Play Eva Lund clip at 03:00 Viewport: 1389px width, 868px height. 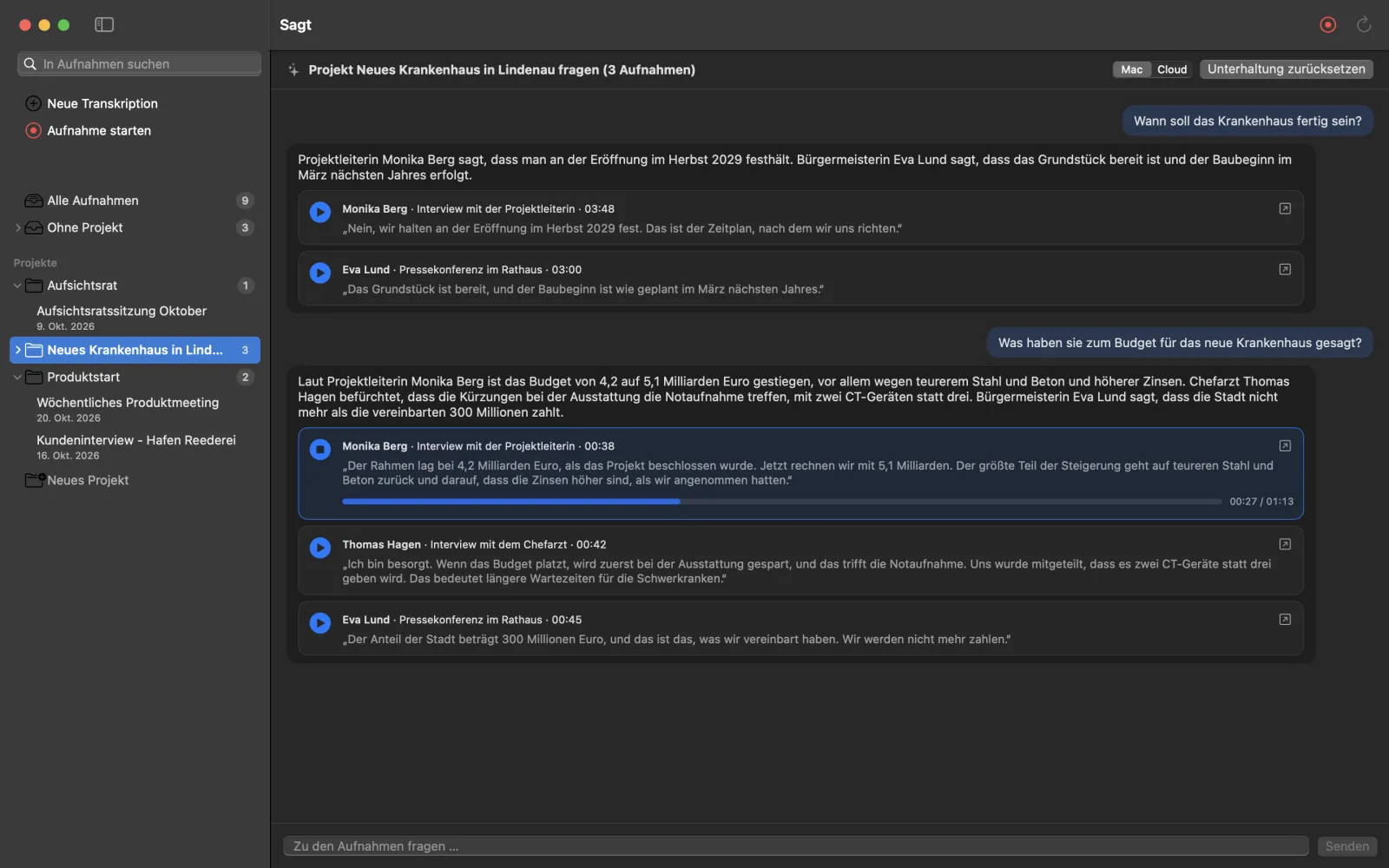(320, 273)
